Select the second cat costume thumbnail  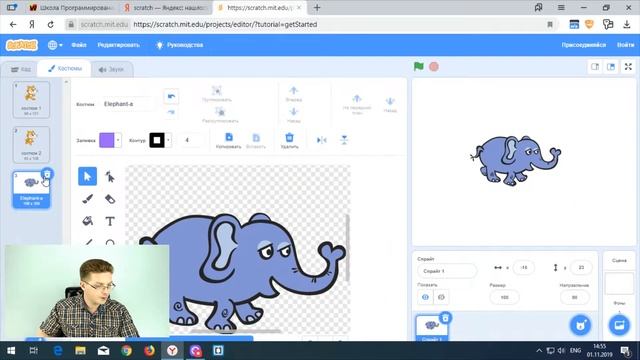31,144
